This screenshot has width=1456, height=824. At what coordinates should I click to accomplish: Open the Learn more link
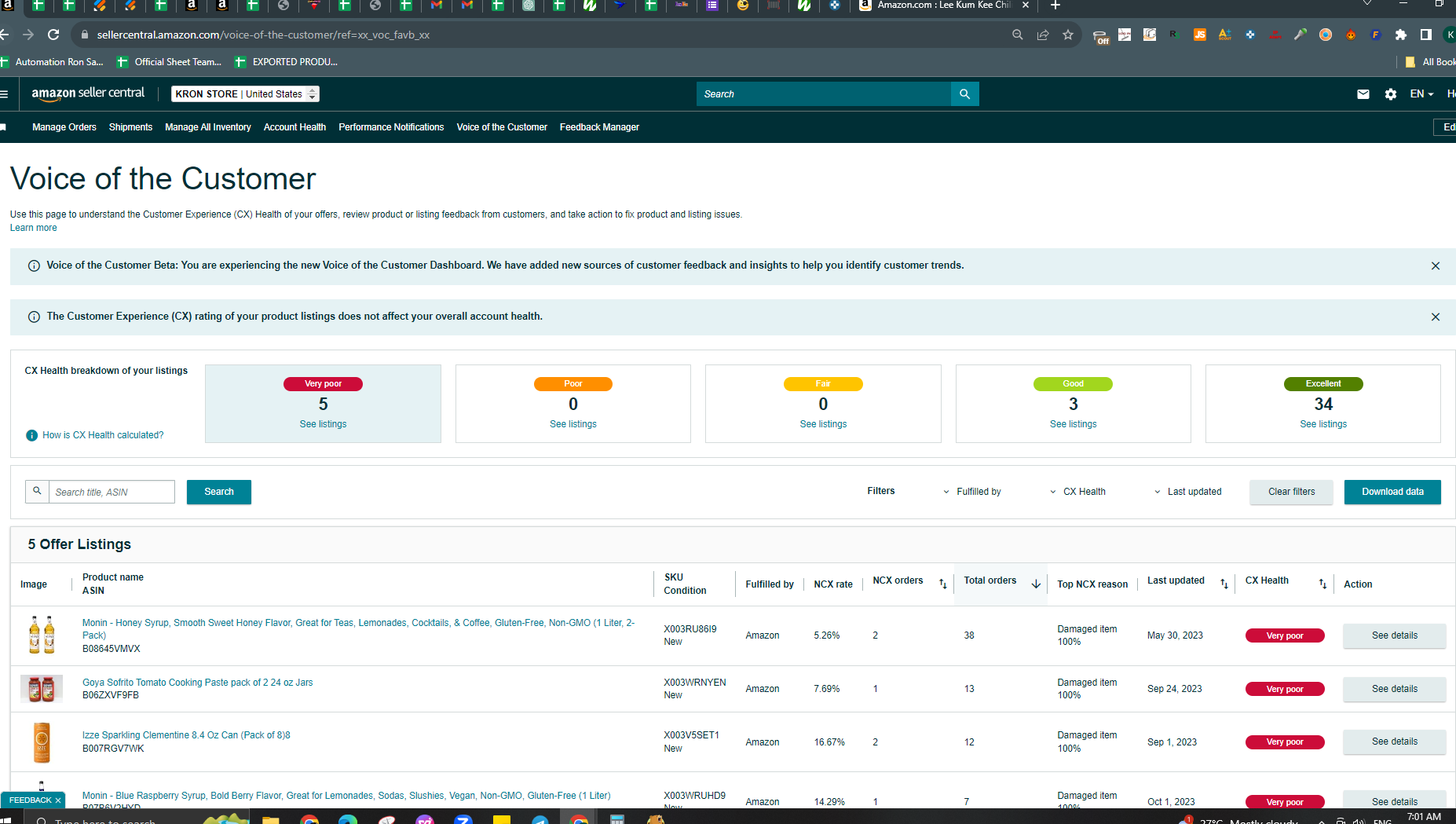click(33, 228)
